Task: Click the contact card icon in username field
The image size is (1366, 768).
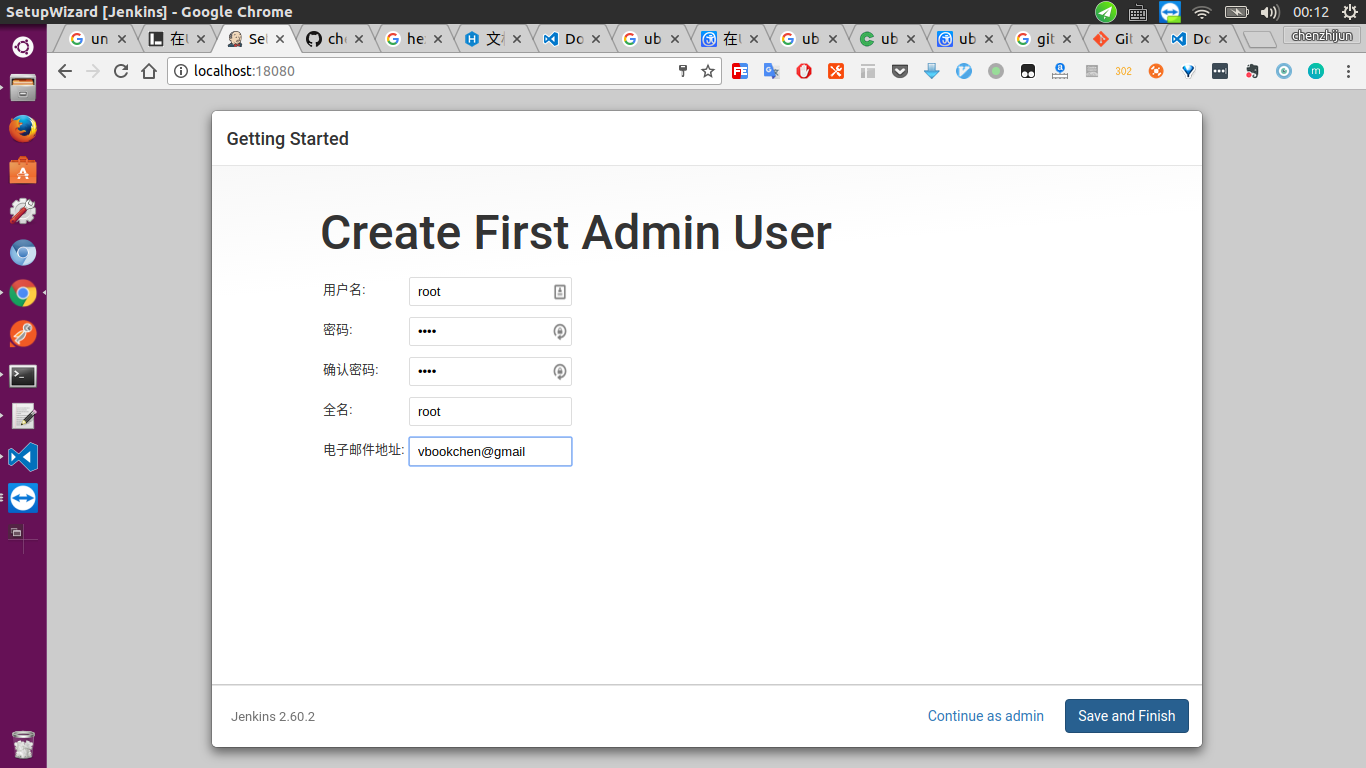Action: [560, 292]
